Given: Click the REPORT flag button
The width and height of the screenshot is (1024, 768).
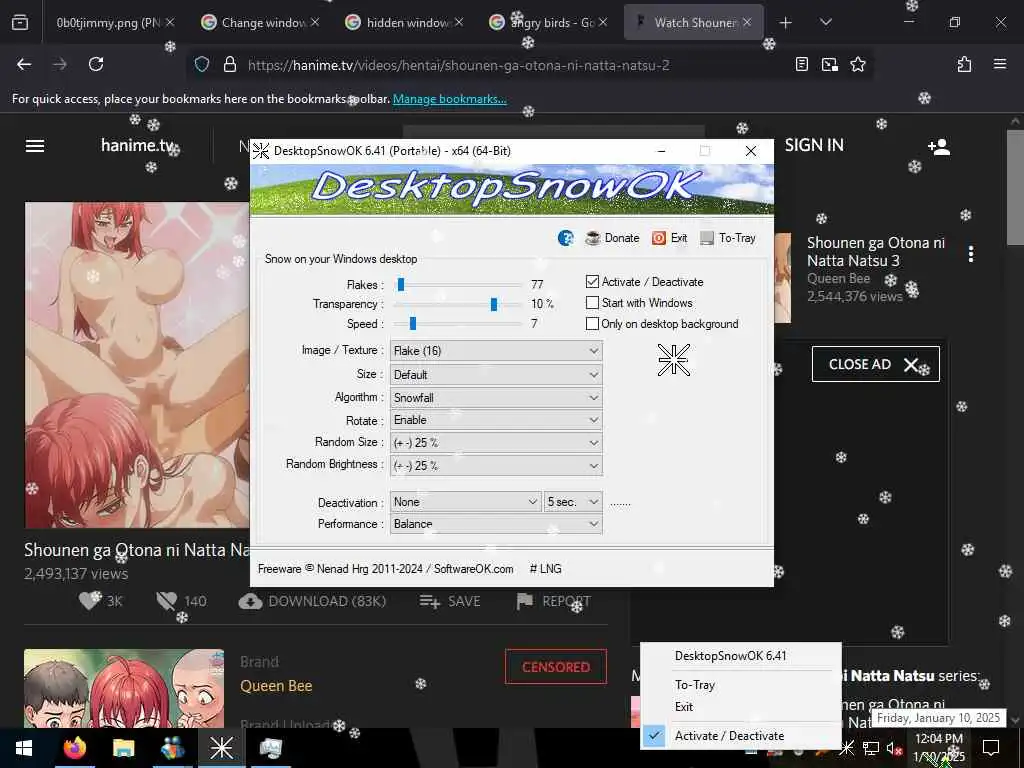Looking at the screenshot, I should [554, 601].
